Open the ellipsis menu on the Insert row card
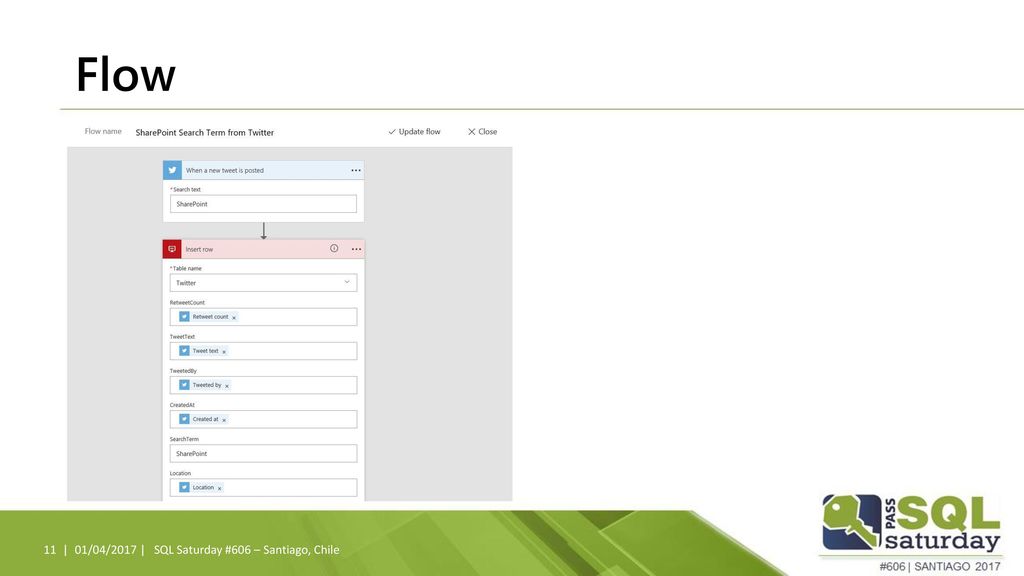This screenshot has height=576, width=1024. tap(356, 249)
